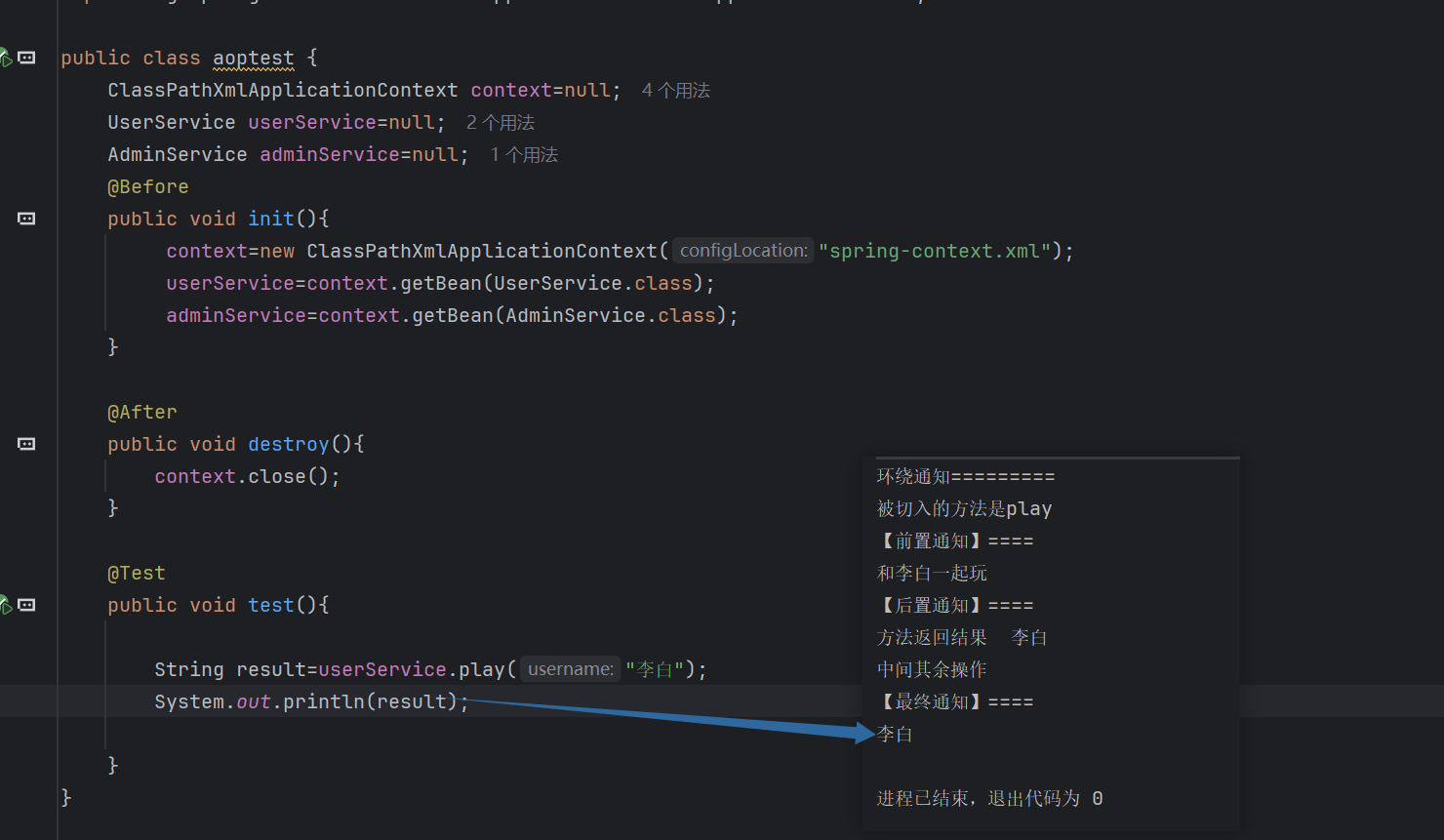
Task: Run the test() method from the gutter
Action: pos(5,605)
